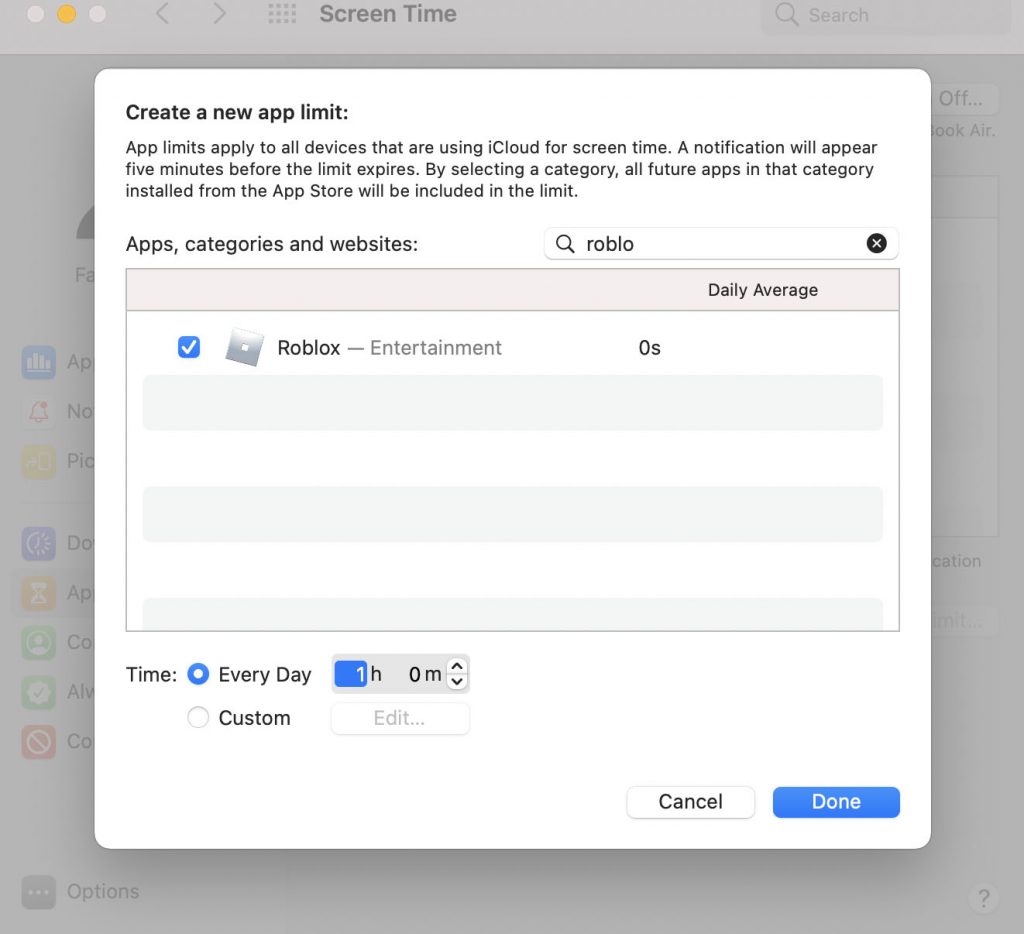Click the Daily Average column header
Image resolution: width=1024 pixels, height=934 pixels.
(763, 290)
